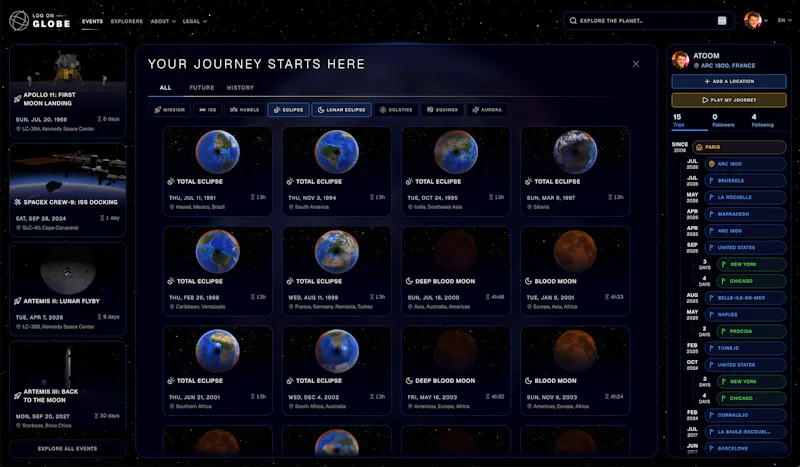Open the Barcelone location entry
This screenshot has height=467, width=800.
tap(745, 449)
